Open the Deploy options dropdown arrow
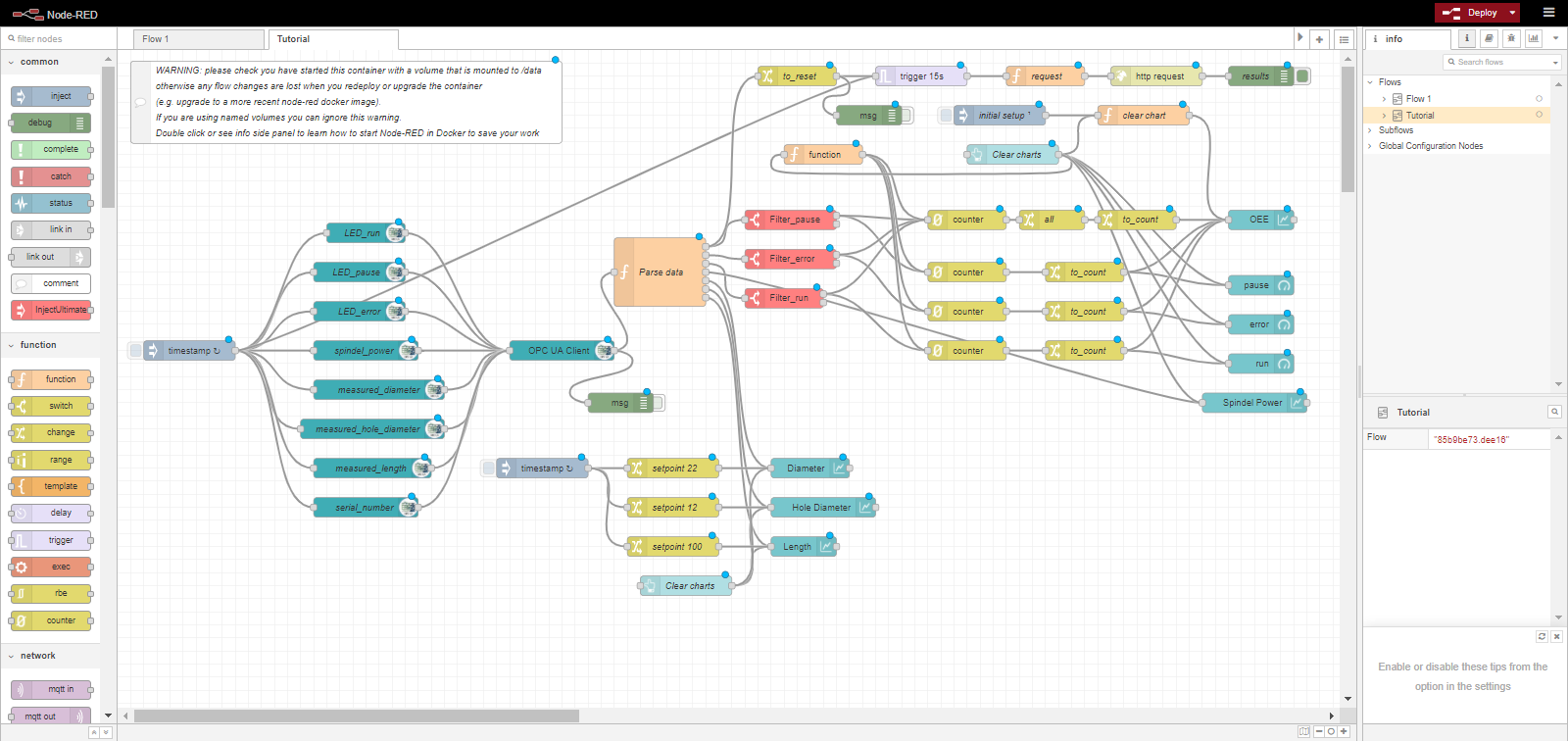The image size is (1568, 741). click(1512, 13)
